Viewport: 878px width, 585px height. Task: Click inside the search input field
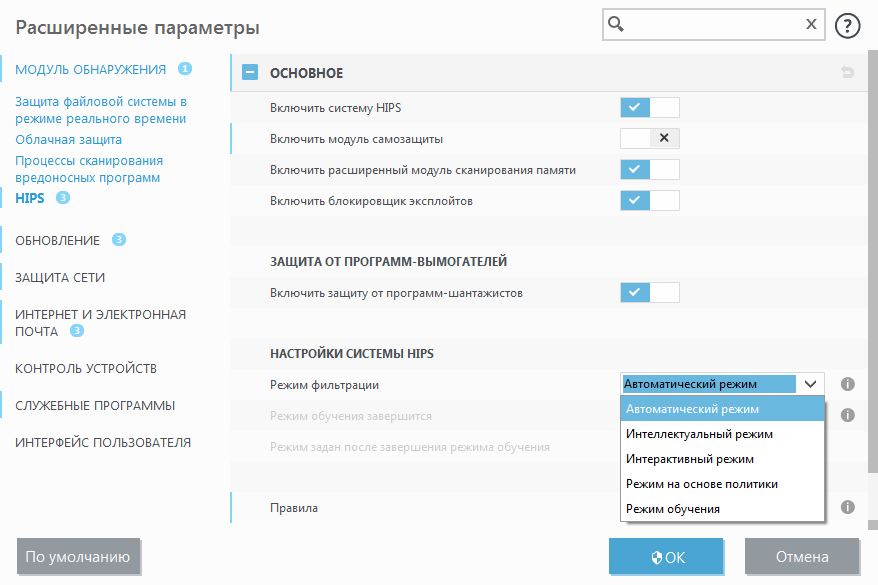tap(710, 25)
